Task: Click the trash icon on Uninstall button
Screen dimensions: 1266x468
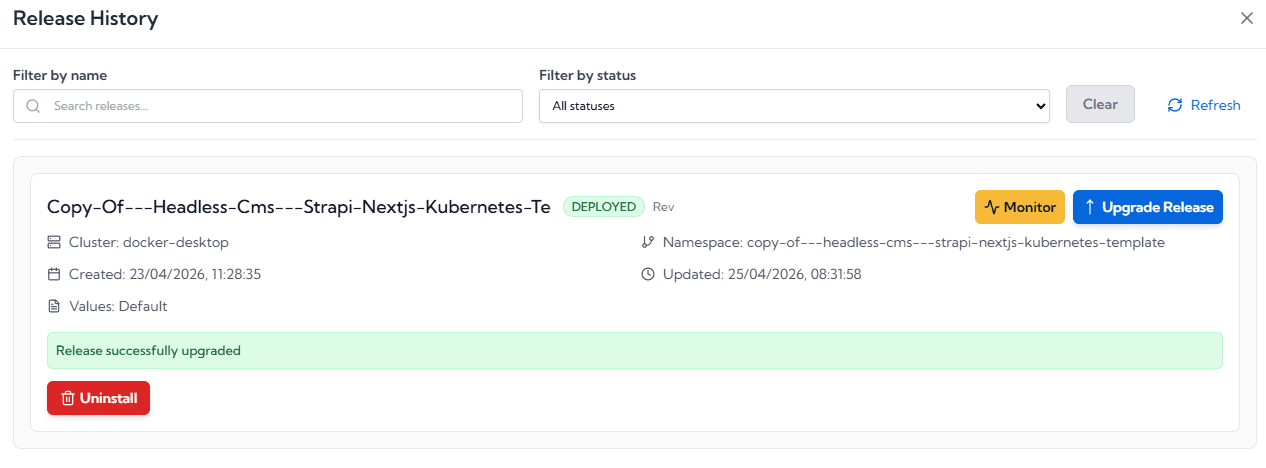Action: point(68,398)
